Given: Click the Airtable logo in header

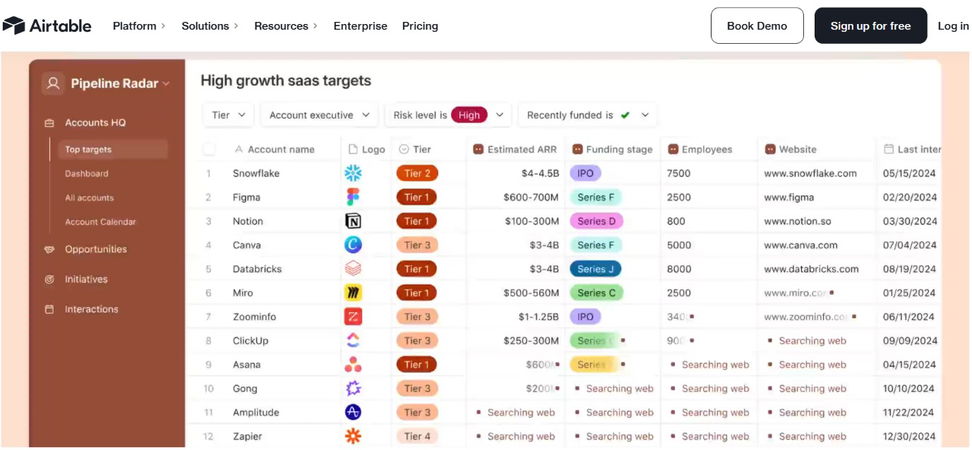Looking at the screenshot, I should pos(47,26).
